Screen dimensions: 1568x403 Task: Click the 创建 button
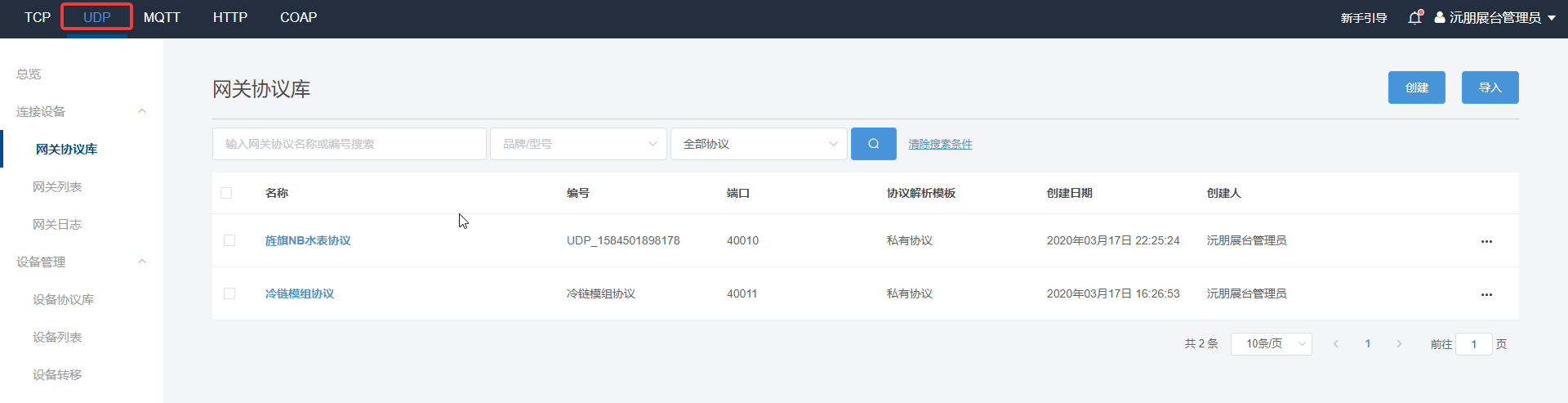pyautogui.click(x=1416, y=87)
